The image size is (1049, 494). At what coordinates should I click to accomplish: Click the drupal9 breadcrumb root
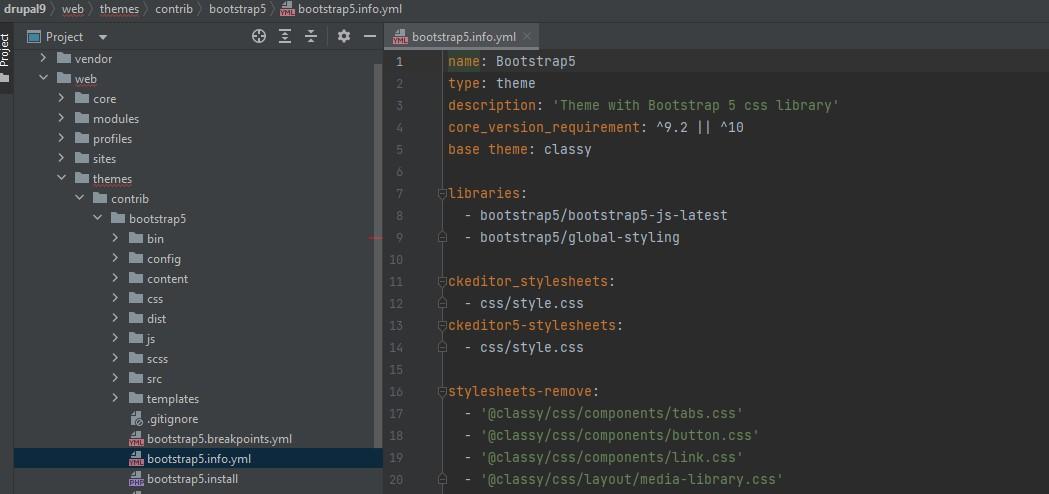25,9
